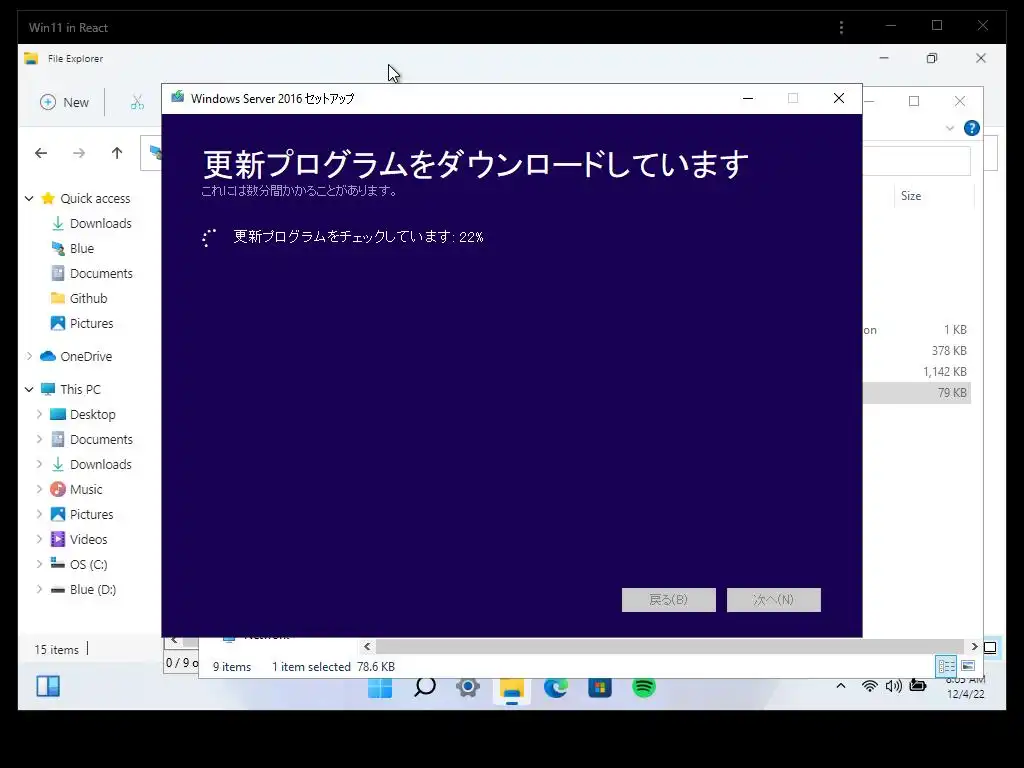The height and width of the screenshot is (768, 1024).
Task: Click the OS (C:) drive icon
Action: (x=58, y=564)
